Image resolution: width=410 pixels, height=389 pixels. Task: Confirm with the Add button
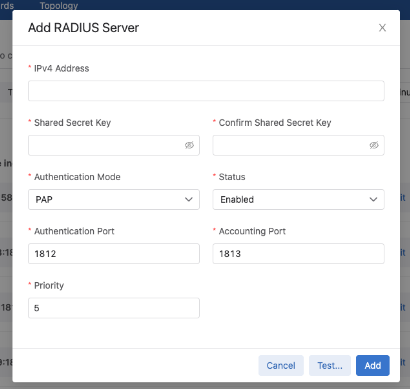click(x=373, y=366)
